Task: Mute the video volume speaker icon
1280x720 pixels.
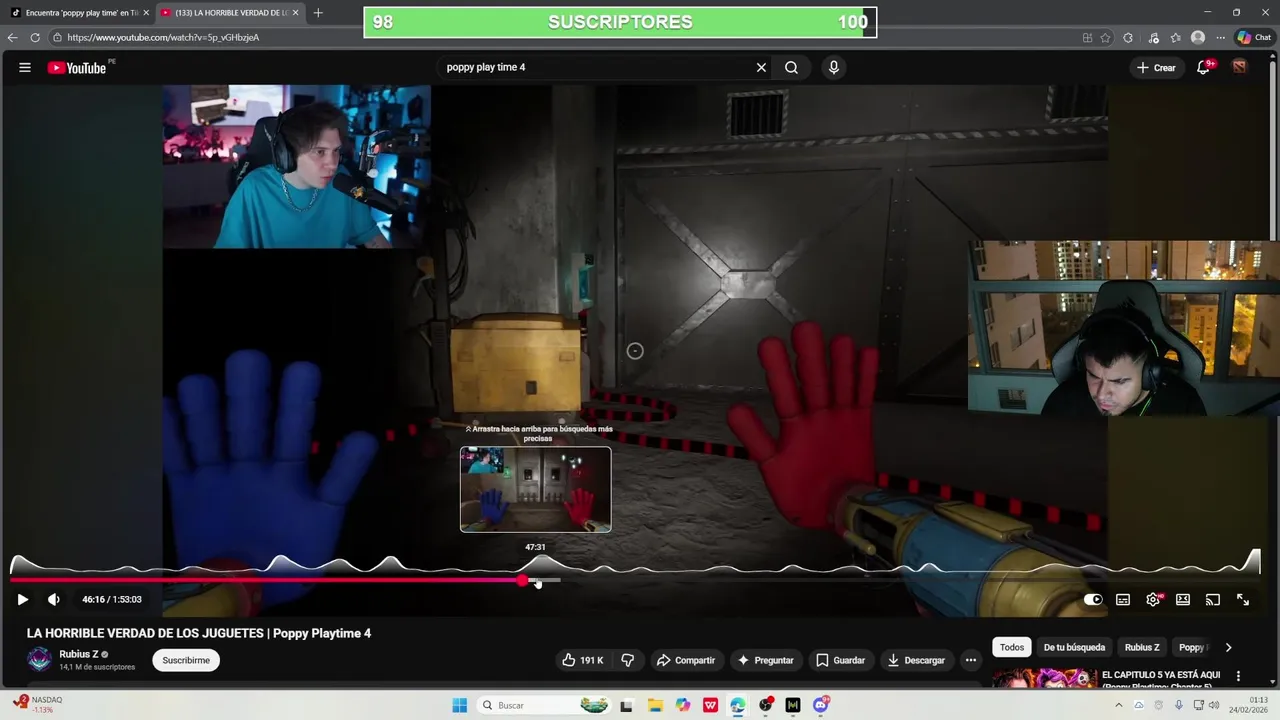Action: click(x=54, y=599)
